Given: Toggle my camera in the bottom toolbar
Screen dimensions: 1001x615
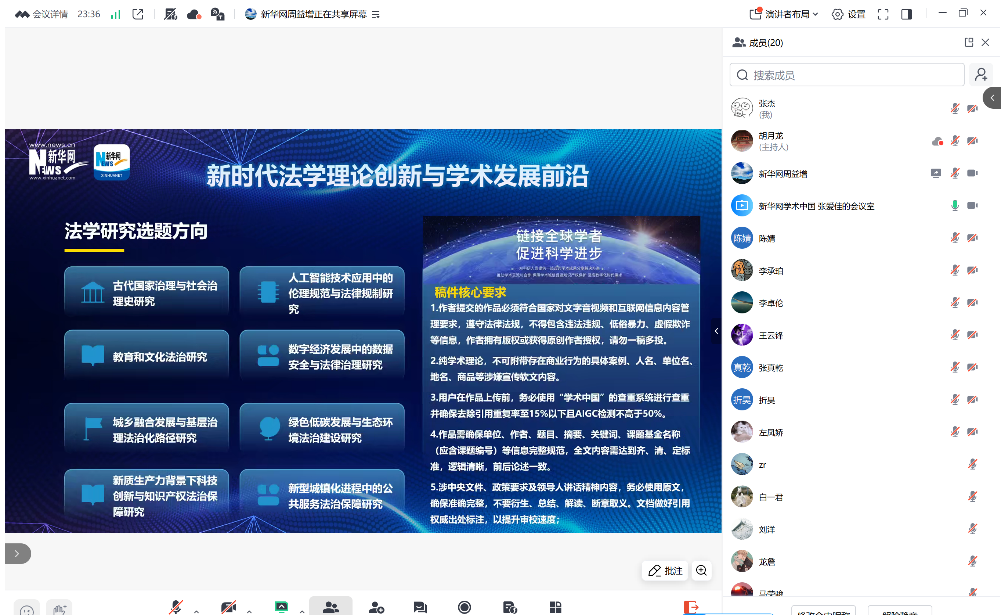Looking at the screenshot, I should coord(229,606).
